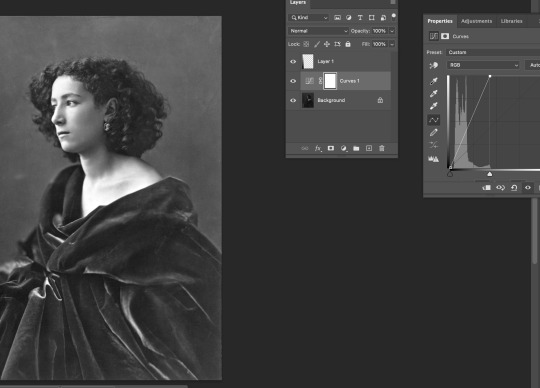Image resolution: width=540 pixels, height=388 pixels.
Task: Open the RGB channel dropdown
Action: (x=483, y=65)
